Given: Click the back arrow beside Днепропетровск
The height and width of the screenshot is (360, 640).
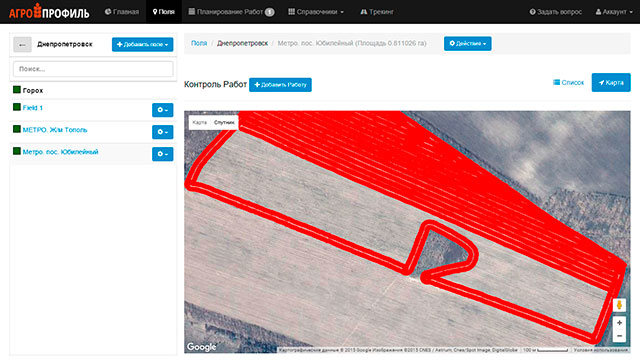Looking at the screenshot, I should (22, 44).
